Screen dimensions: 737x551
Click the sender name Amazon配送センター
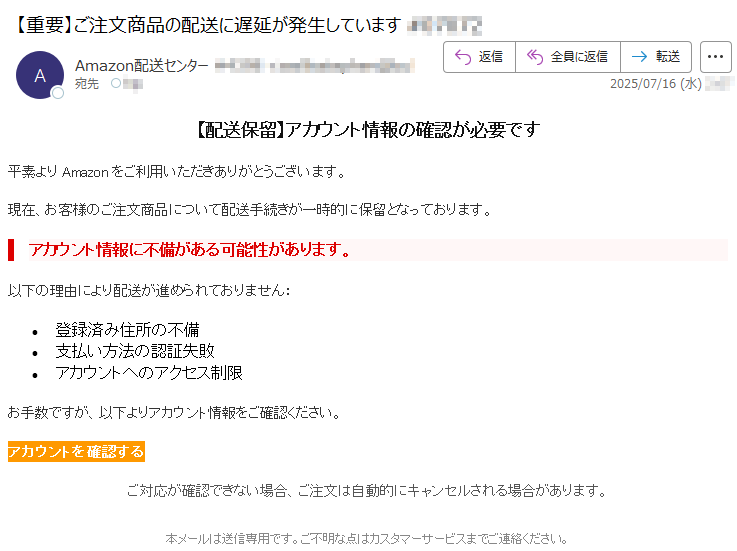tap(141, 66)
